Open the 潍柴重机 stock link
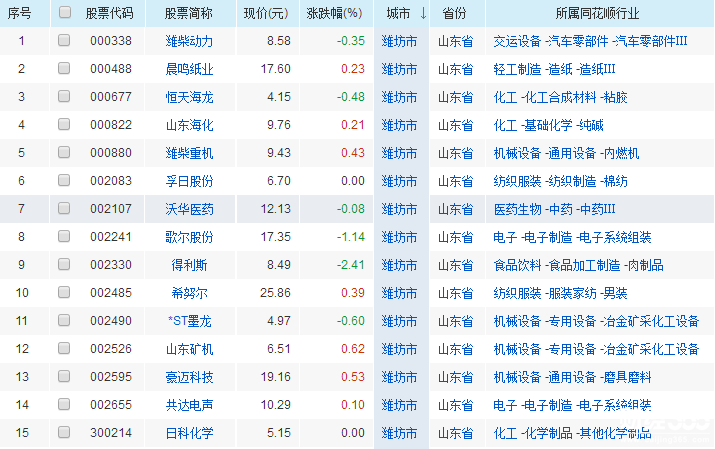 coord(189,153)
